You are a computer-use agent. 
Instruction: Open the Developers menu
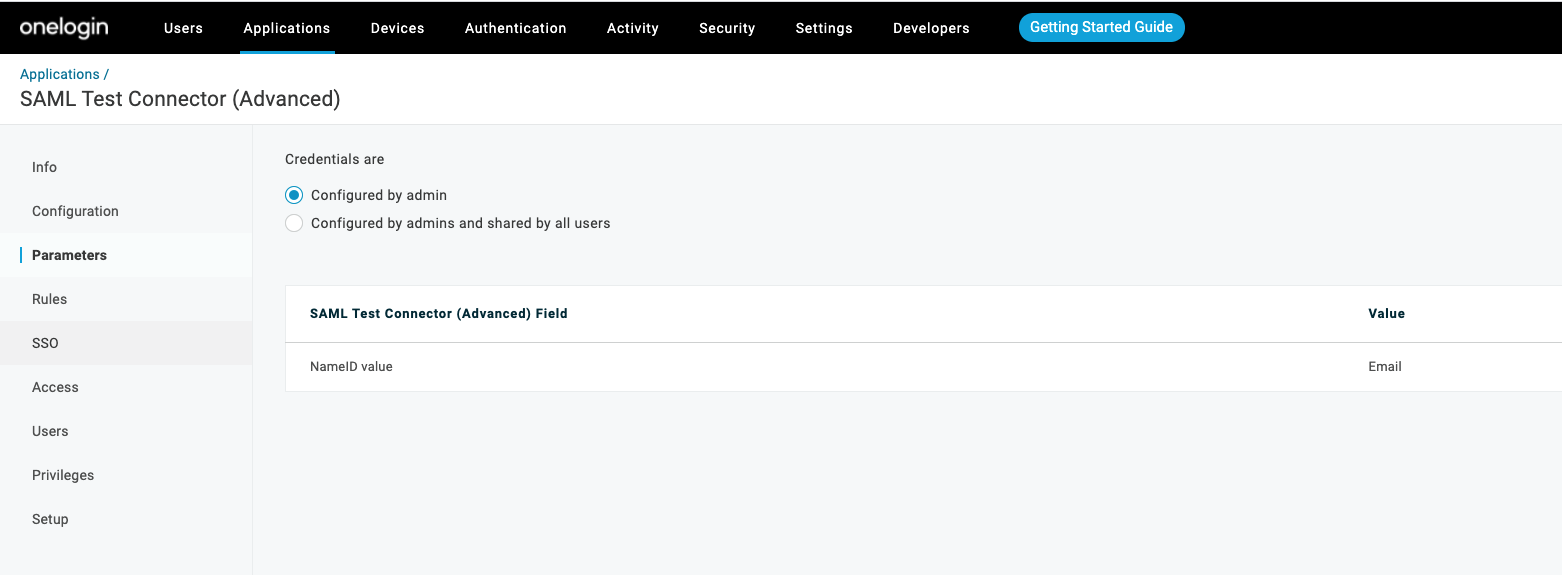[931, 28]
